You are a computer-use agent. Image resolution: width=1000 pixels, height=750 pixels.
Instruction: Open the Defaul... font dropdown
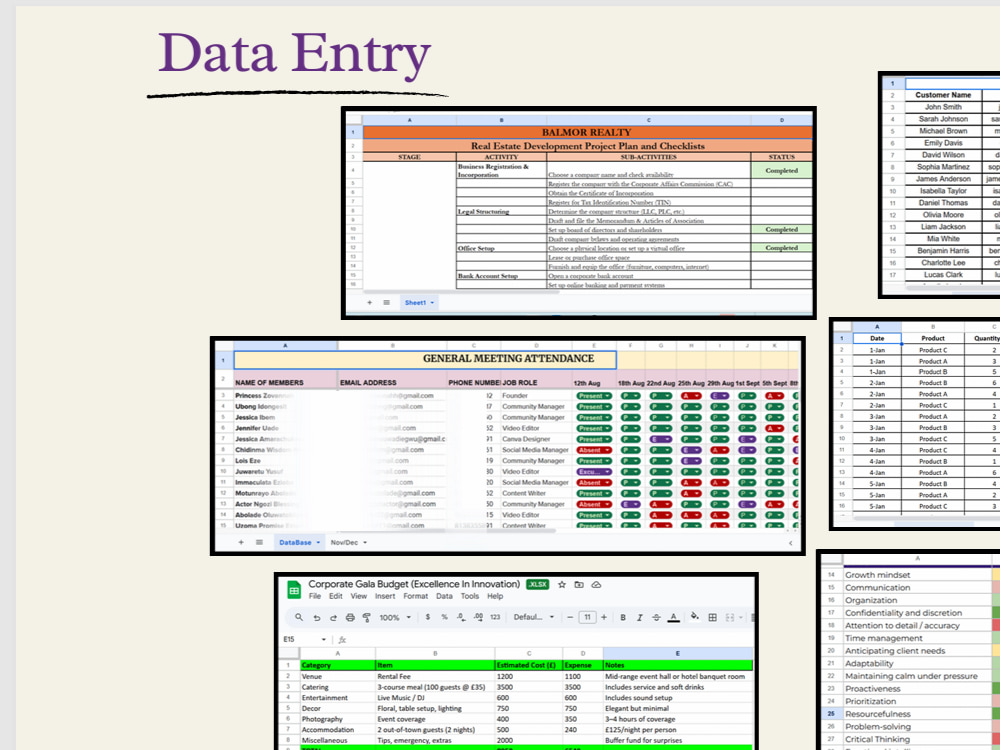(x=534, y=617)
